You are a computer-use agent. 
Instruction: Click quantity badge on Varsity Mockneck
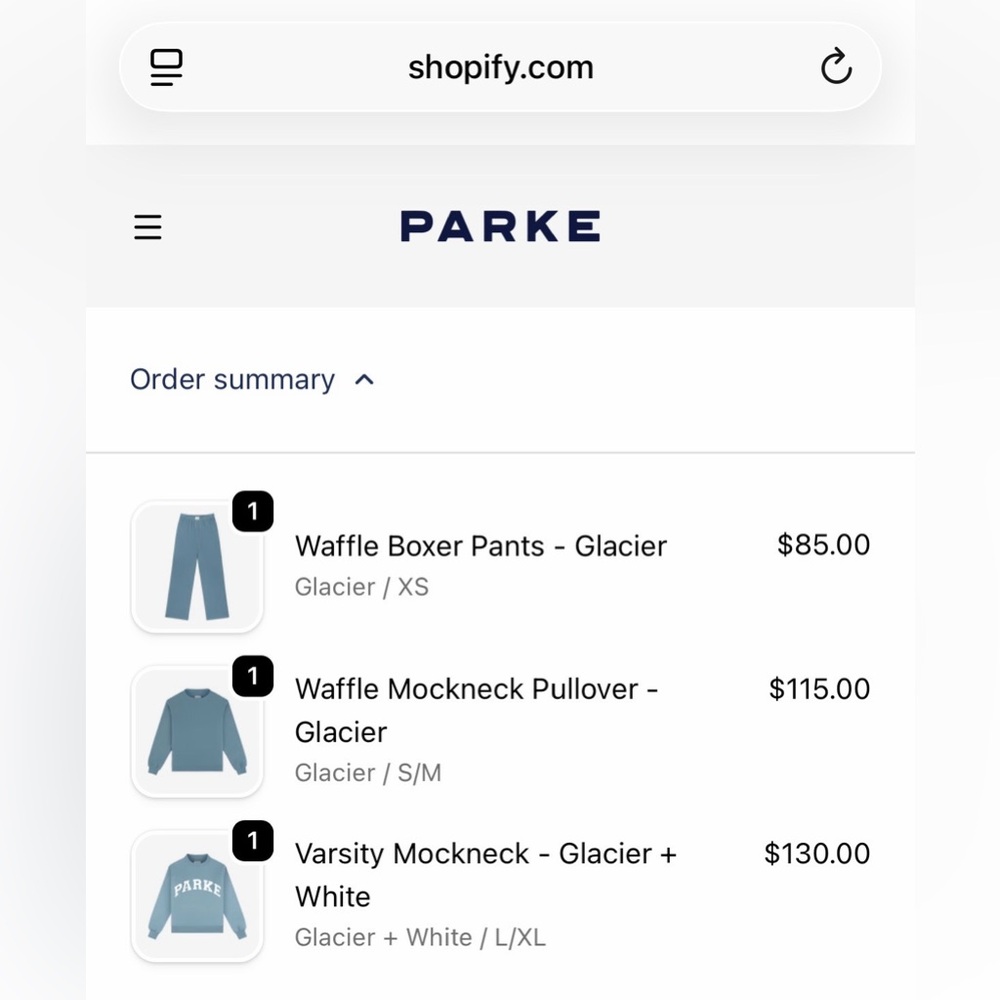click(x=253, y=841)
